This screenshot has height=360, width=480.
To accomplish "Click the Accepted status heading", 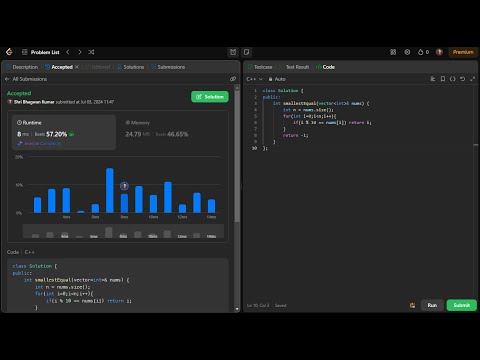I will click(x=19, y=93).
